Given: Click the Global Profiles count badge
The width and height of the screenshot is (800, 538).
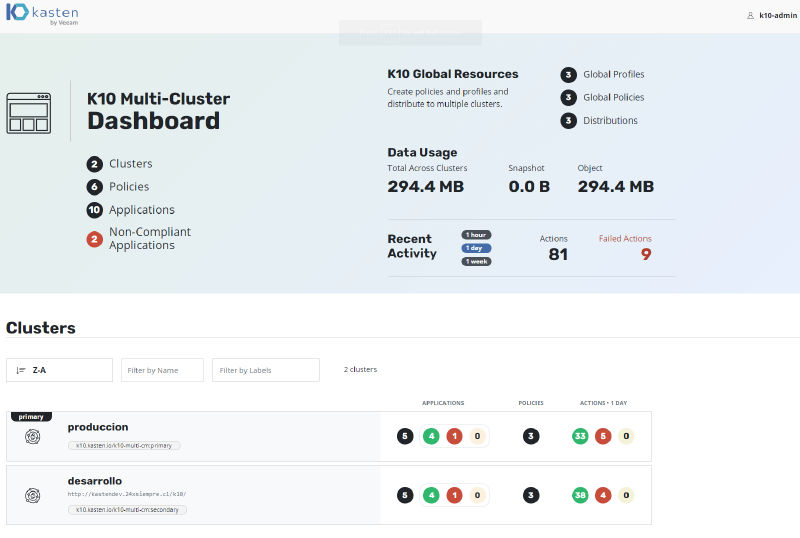Looking at the screenshot, I should 568,75.
